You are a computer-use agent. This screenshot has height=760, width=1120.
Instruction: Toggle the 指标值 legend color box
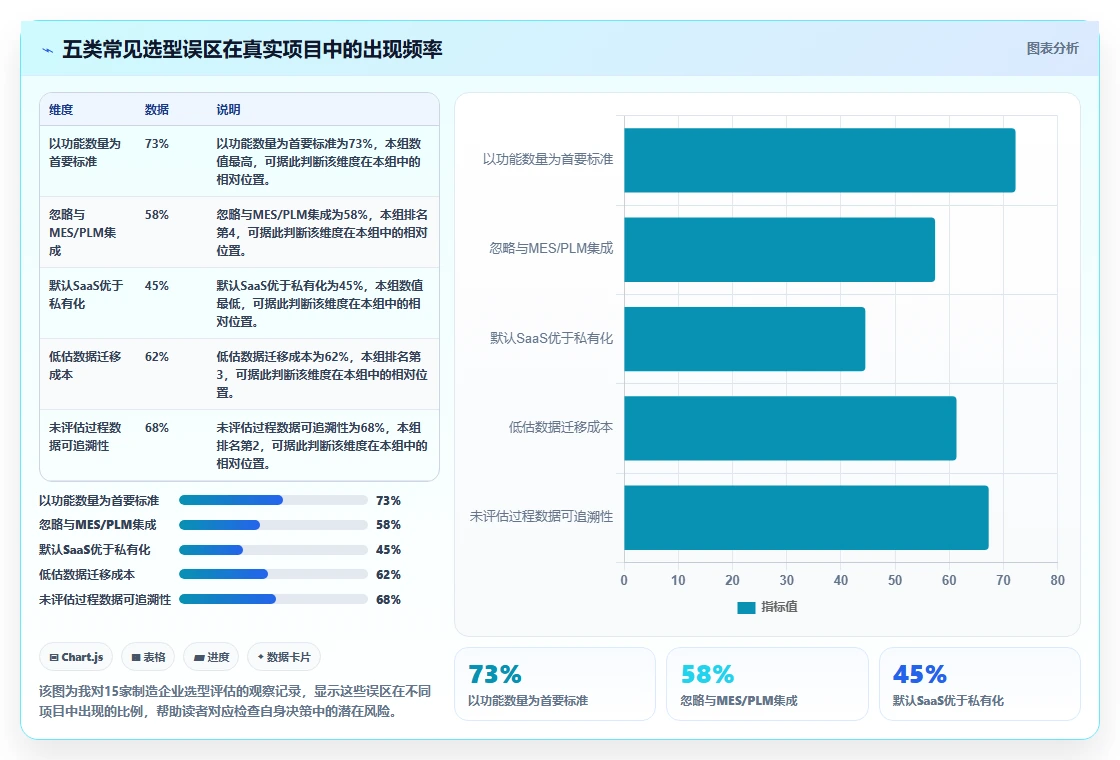tap(746, 607)
